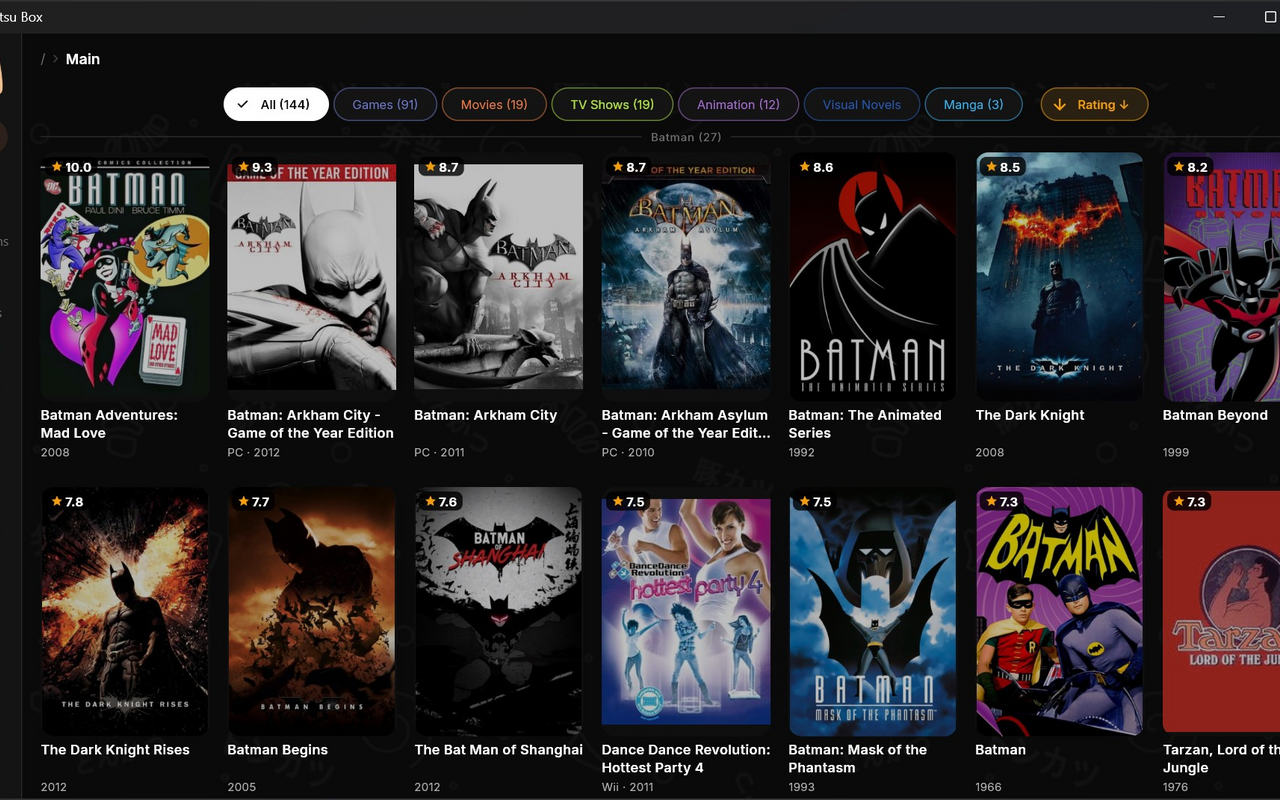Click the Main breadcrumb
This screenshot has height=800, width=1280.
pos(83,59)
